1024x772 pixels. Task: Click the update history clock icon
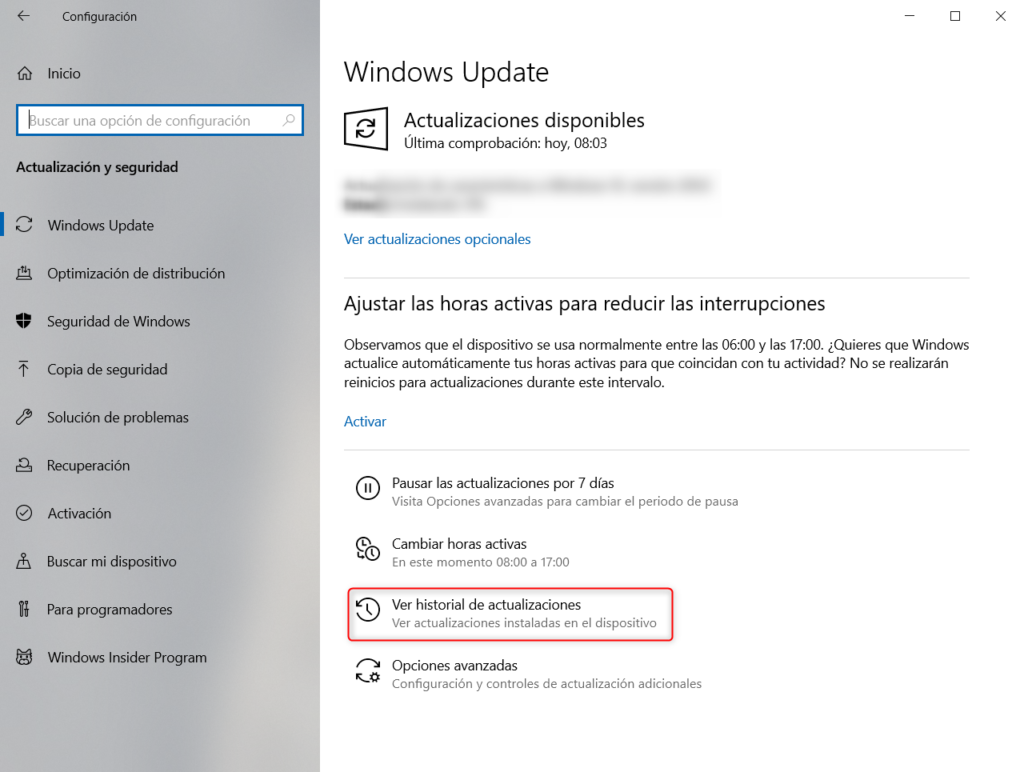click(x=368, y=609)
